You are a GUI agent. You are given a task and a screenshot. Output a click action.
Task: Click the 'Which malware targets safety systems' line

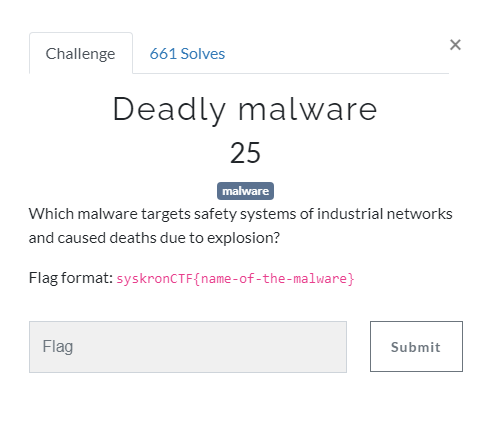tap(240, 214)
